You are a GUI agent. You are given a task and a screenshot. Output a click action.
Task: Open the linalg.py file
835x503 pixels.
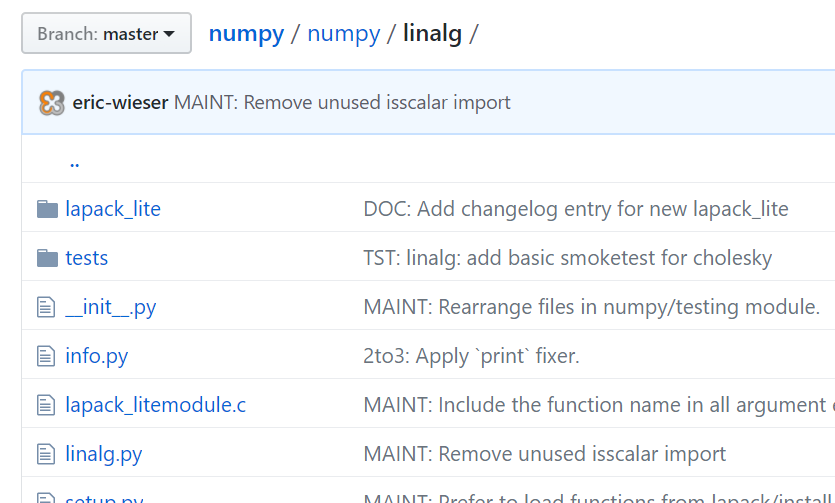pyautogui.click(x=104, y=454)
